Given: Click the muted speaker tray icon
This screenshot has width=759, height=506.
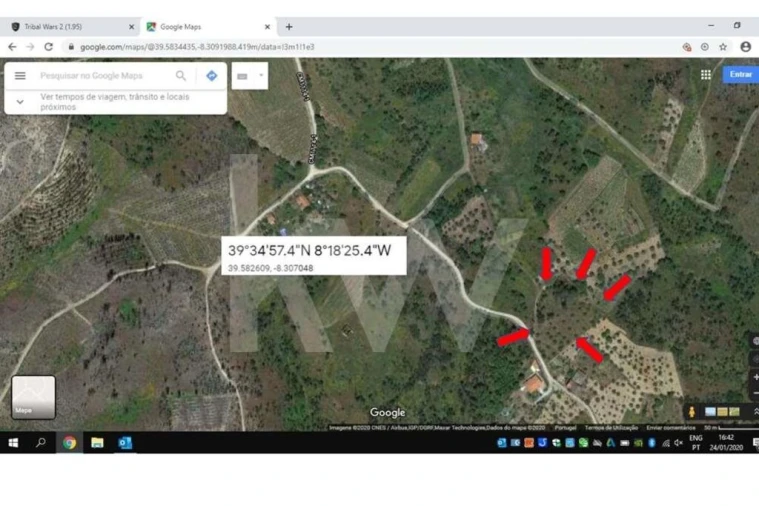Looking at the screenshot, I should coord(679,443).
